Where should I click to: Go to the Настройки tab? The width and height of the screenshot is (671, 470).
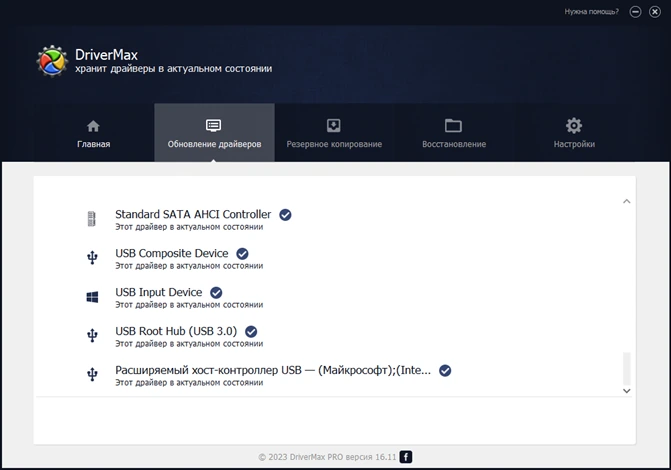click(574, 133)
